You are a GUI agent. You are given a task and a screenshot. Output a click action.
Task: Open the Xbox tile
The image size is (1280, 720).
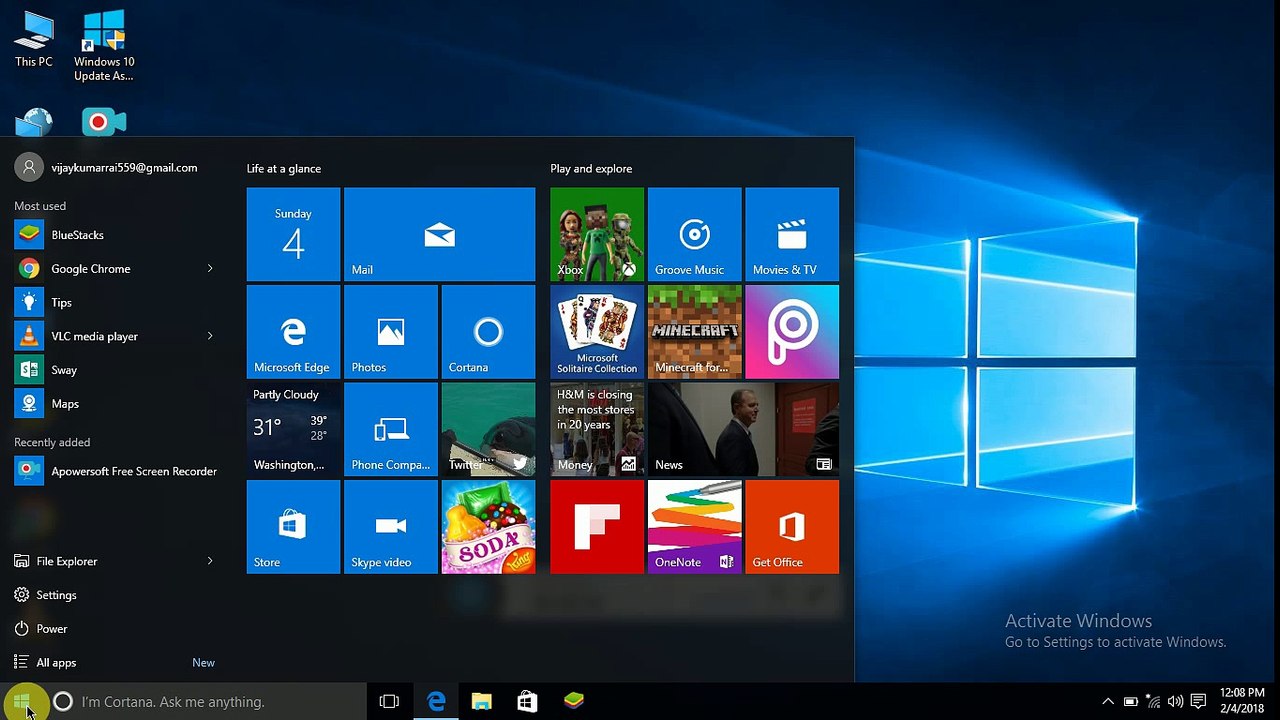[x=597, y=234]
